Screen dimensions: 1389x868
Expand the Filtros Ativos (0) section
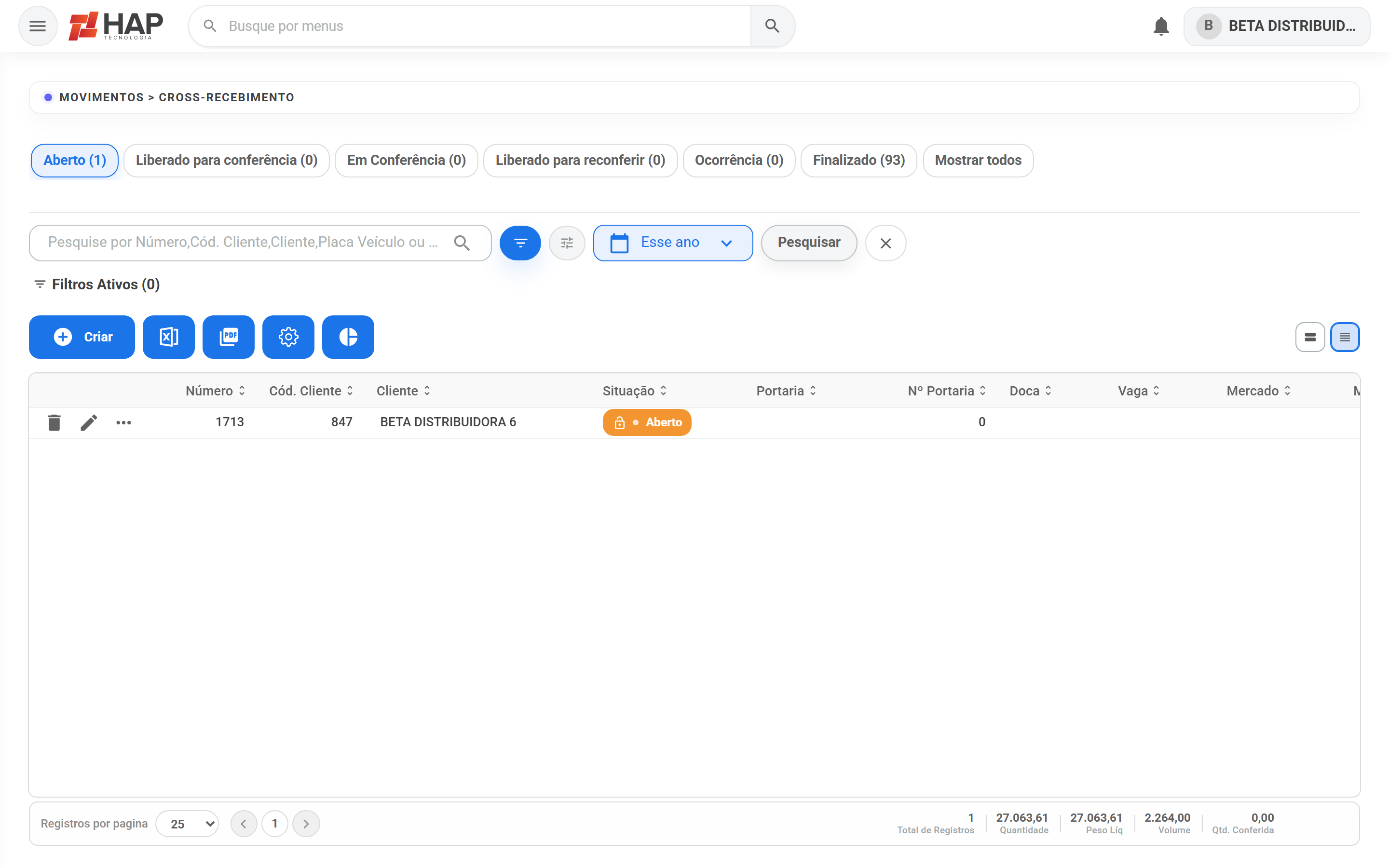click(x=96, y=284)
